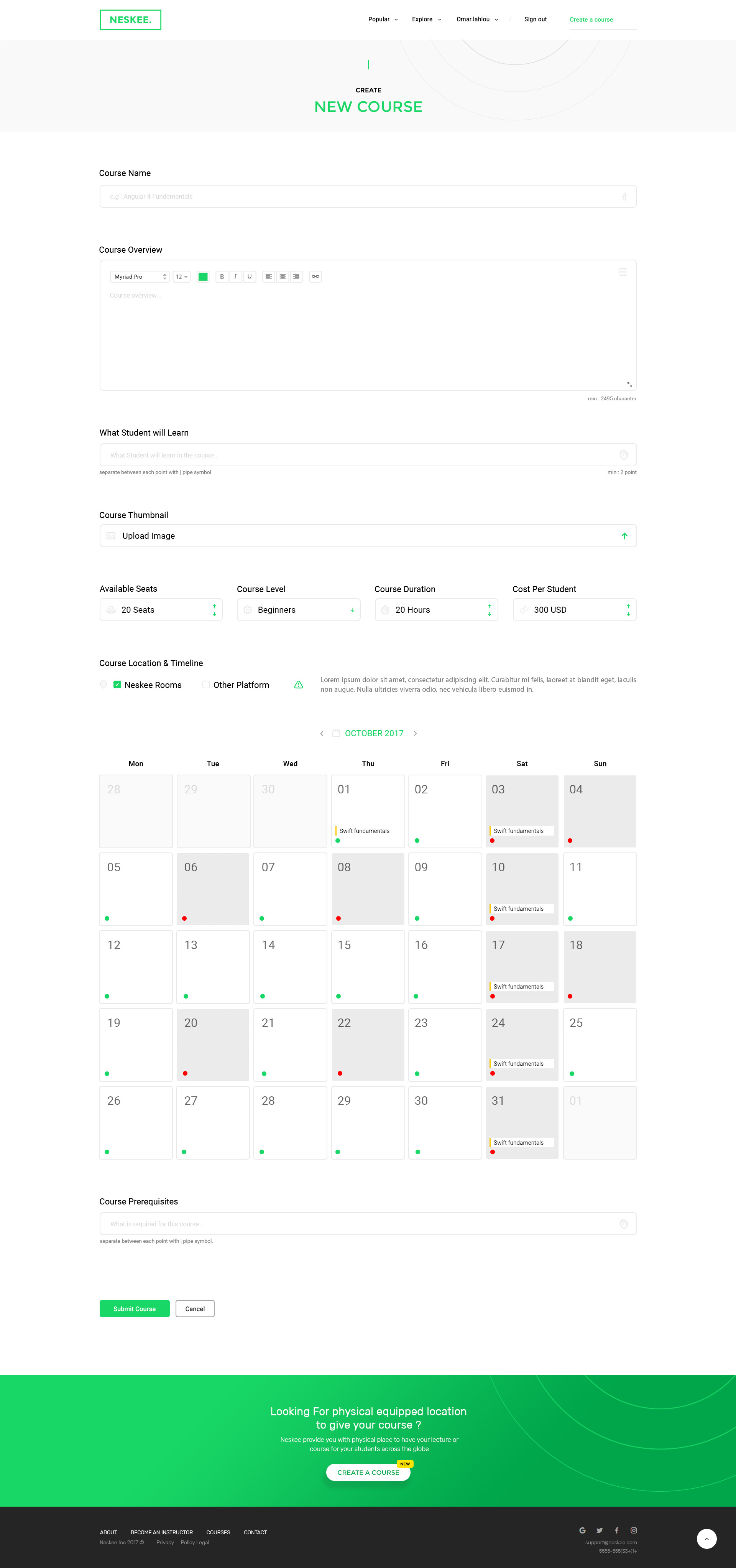Center-align text in the overview editor
Image resolution: width=736 pixels, height=1568 pixels.
(x=282, y=276)
